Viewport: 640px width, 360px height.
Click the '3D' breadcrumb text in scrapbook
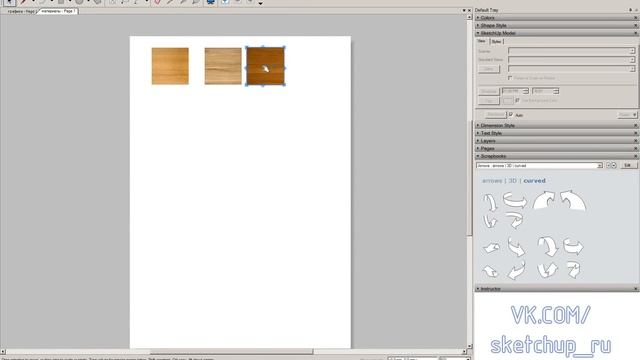(512, 181)
